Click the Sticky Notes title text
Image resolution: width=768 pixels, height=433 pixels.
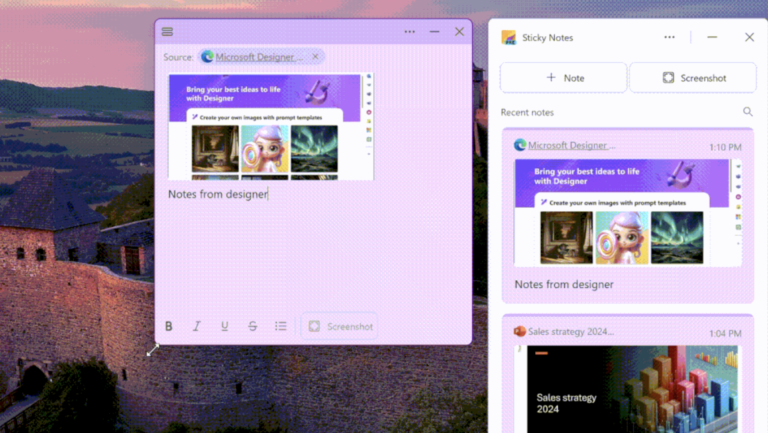click(x=548, y=38)
